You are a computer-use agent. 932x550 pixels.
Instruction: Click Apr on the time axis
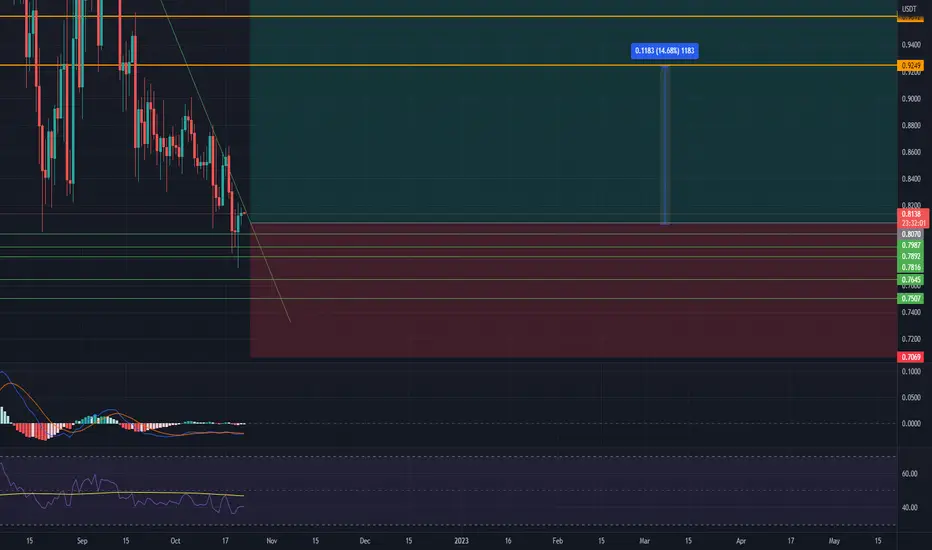[741, 540]
